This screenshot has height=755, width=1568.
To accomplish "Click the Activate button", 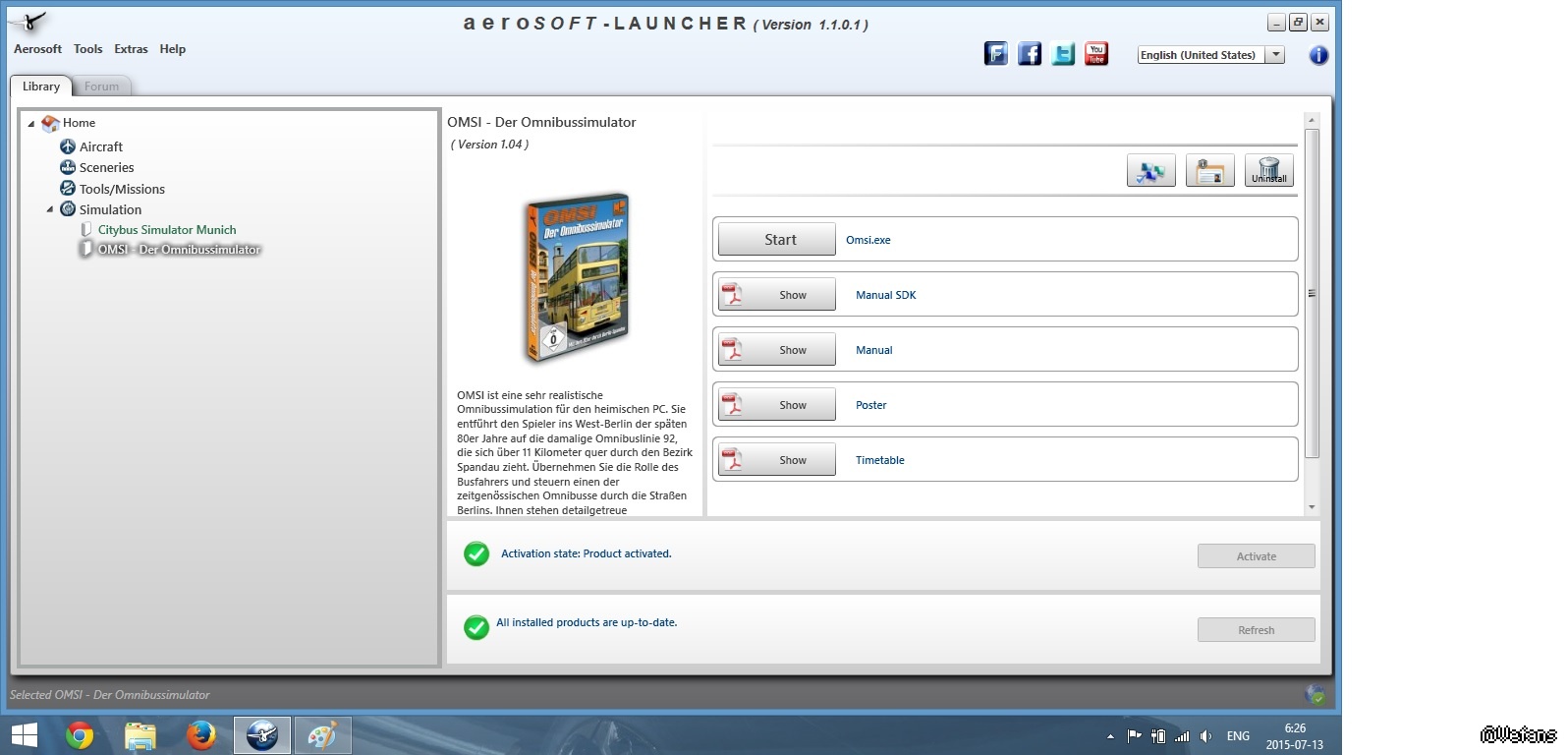I will [1256, 556].
